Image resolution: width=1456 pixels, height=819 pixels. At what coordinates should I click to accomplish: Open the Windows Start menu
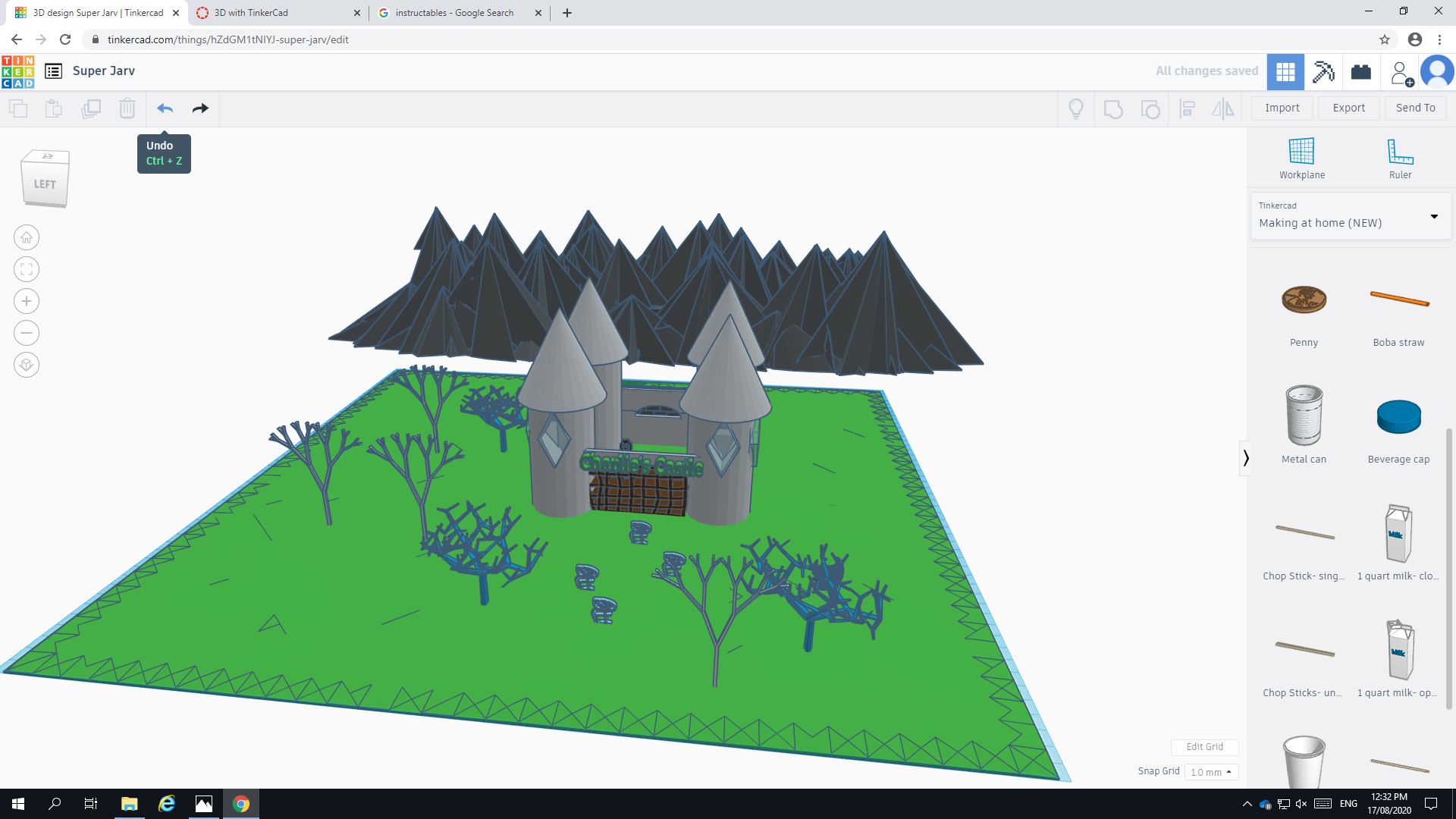[18, 804]
